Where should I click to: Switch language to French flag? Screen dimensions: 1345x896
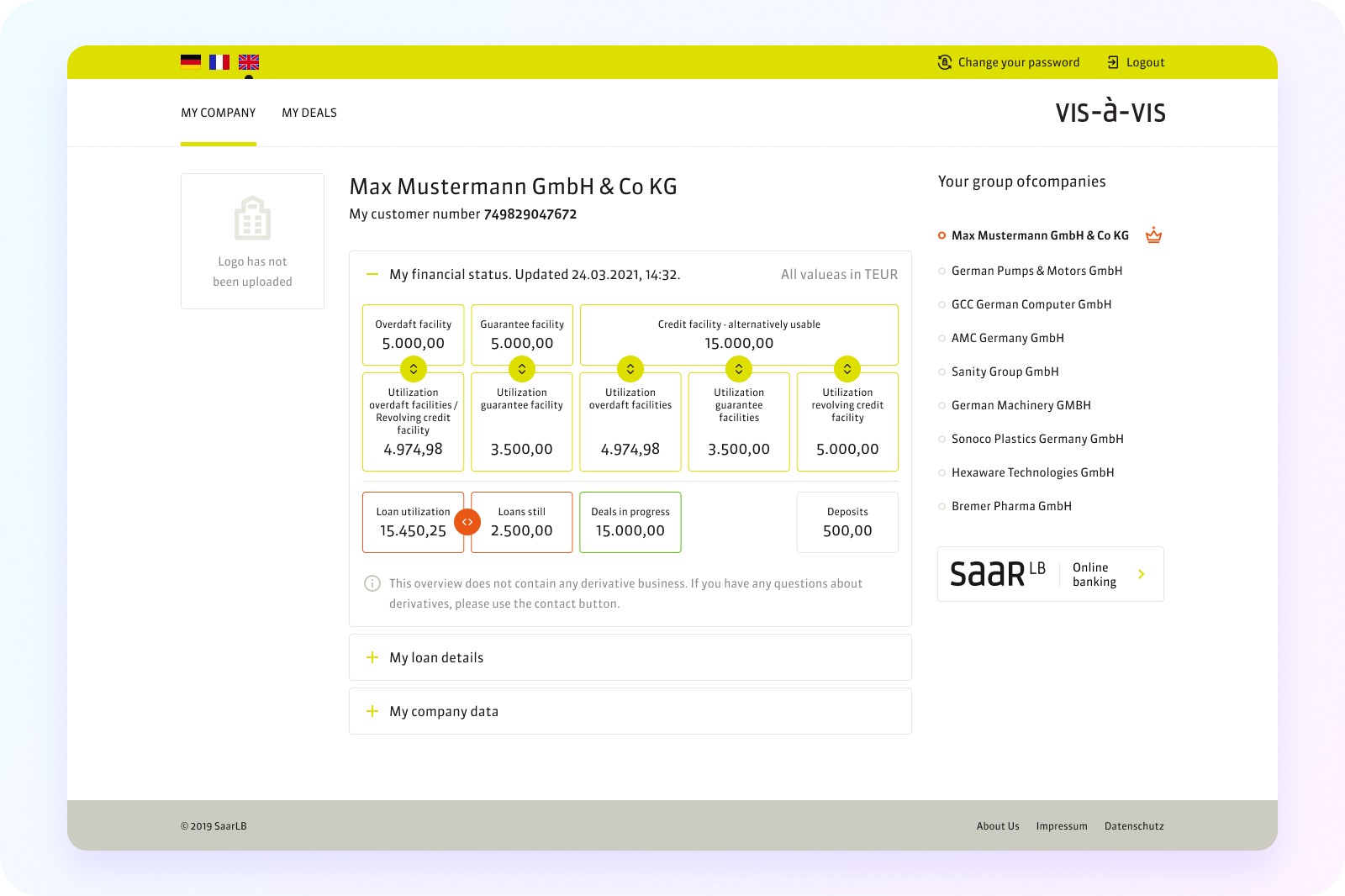[219, 61]
